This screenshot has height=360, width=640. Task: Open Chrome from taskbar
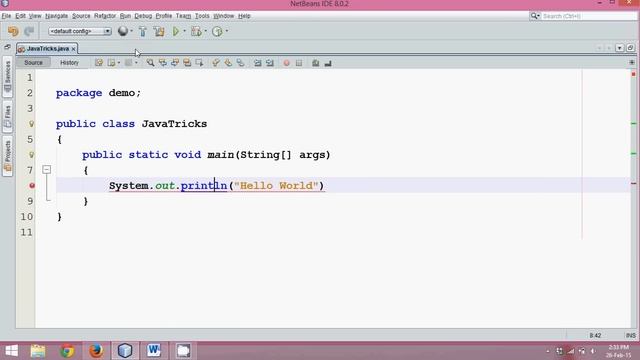(67, 351)
